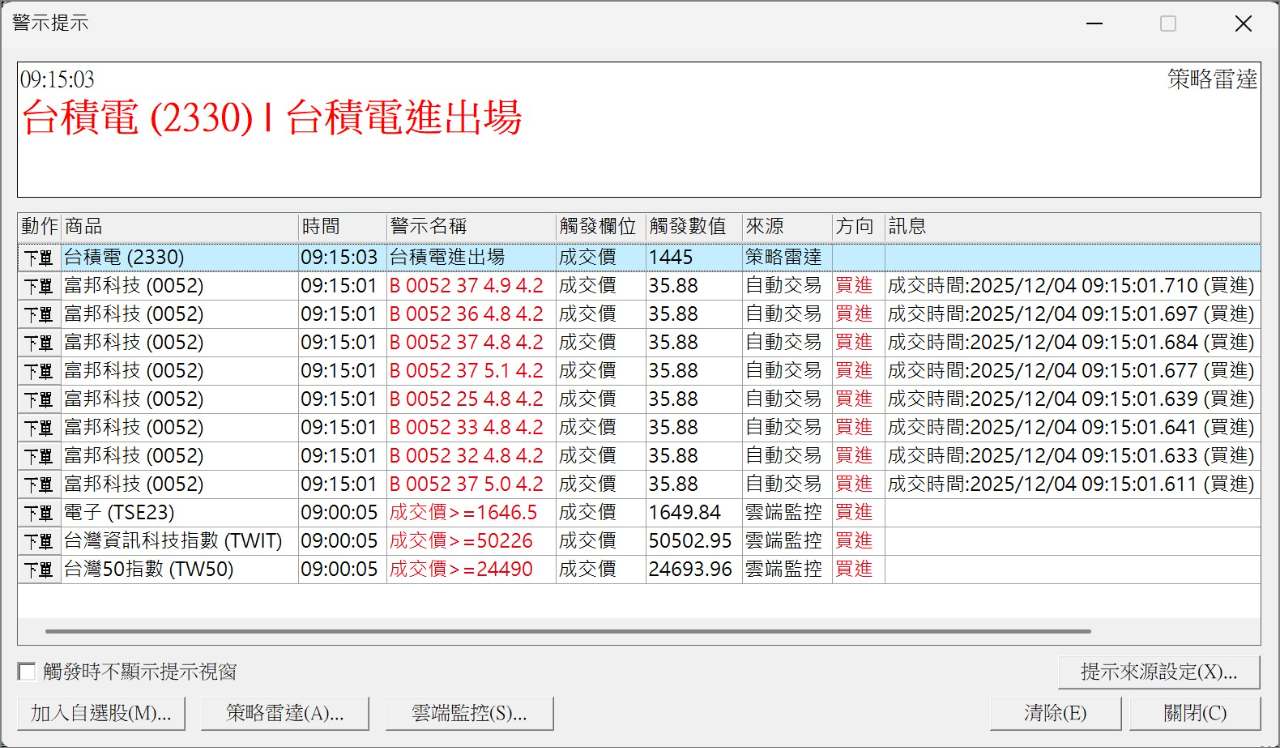Click the 下單 icon for 台積電 (2330) row
The height and width of the screenshot is (748, 1280).
click(39, 258)
